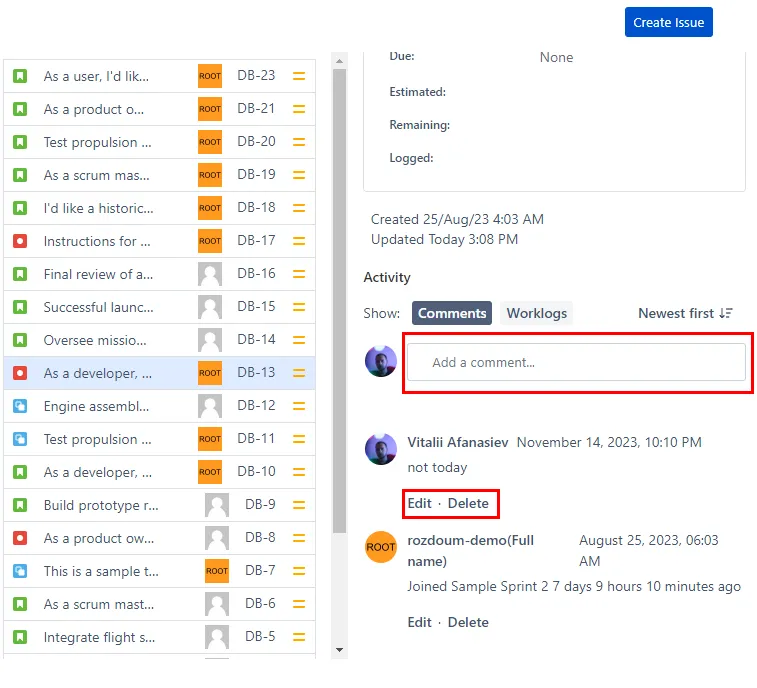Open issue 'Successful launc...'
The width and height of the screenshot is (757, 688).
click(98, 307)
